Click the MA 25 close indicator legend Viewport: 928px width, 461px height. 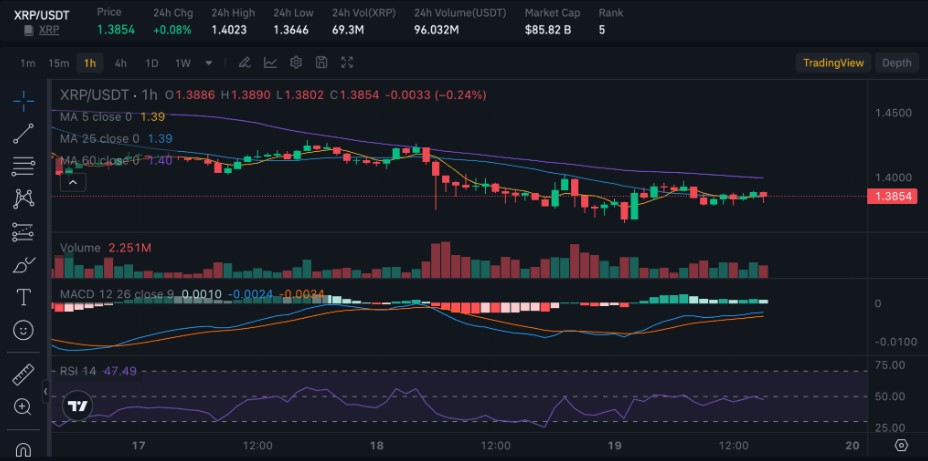117,138
